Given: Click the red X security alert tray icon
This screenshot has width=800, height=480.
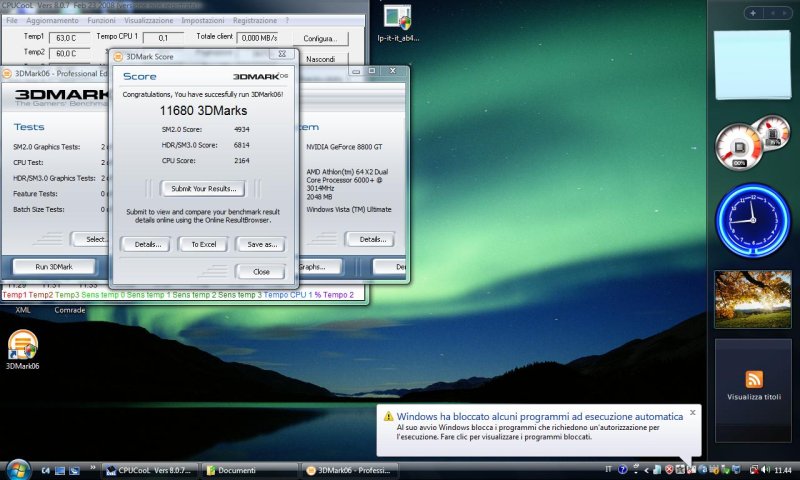Looking at the screenshot, I should [x=669, y=470].
